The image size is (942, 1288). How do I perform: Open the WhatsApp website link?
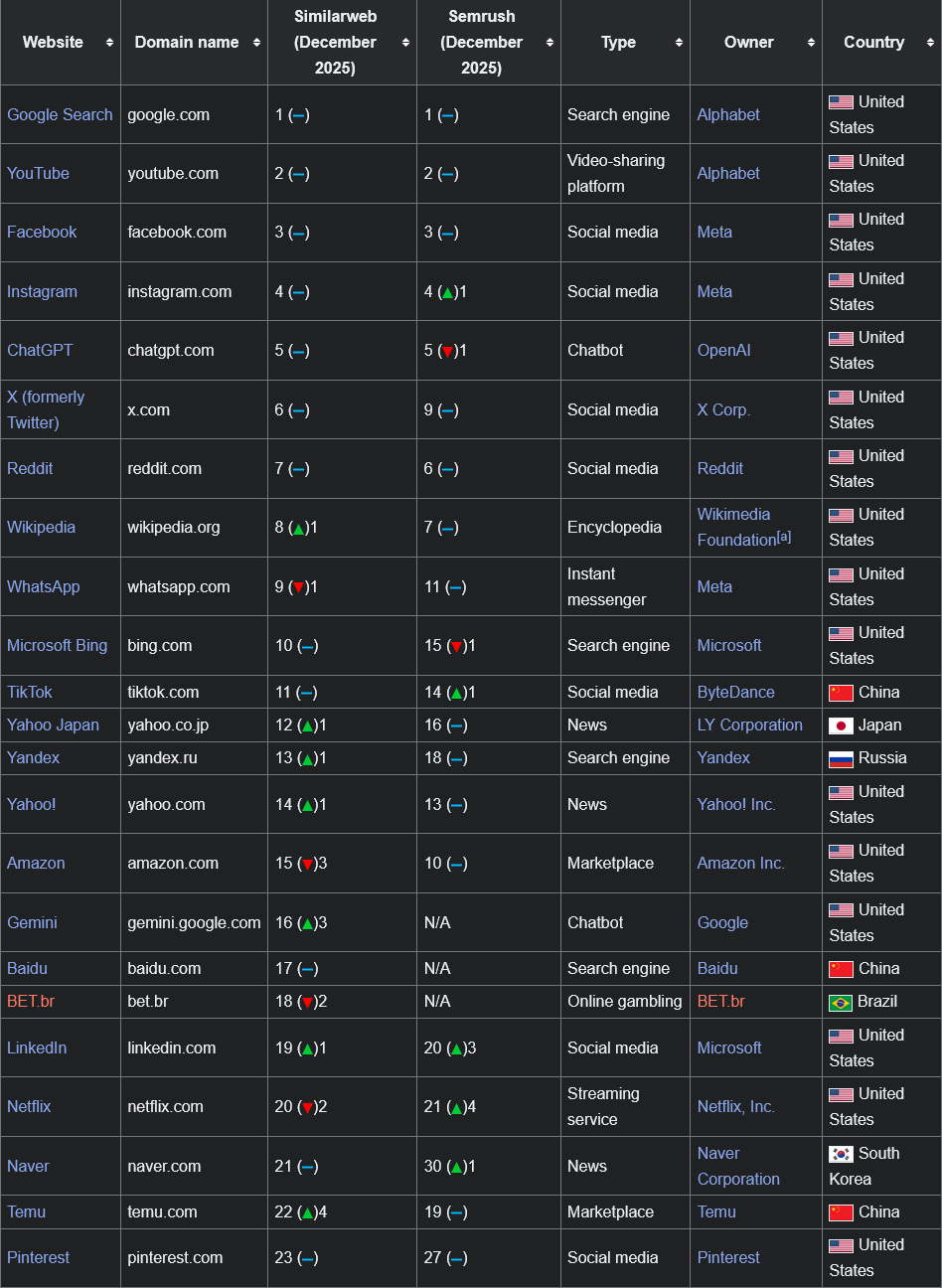44,586
